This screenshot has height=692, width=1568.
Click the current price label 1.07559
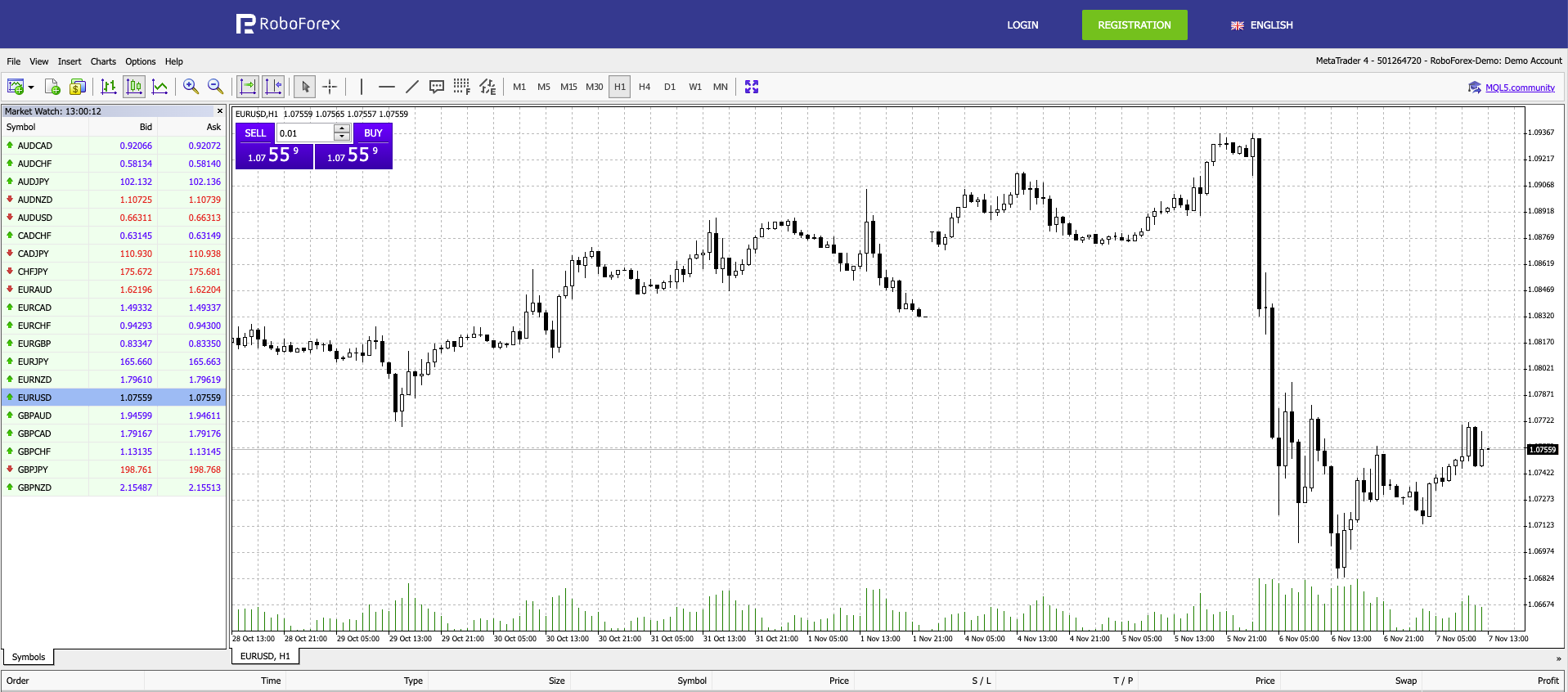coord(1543,450)
